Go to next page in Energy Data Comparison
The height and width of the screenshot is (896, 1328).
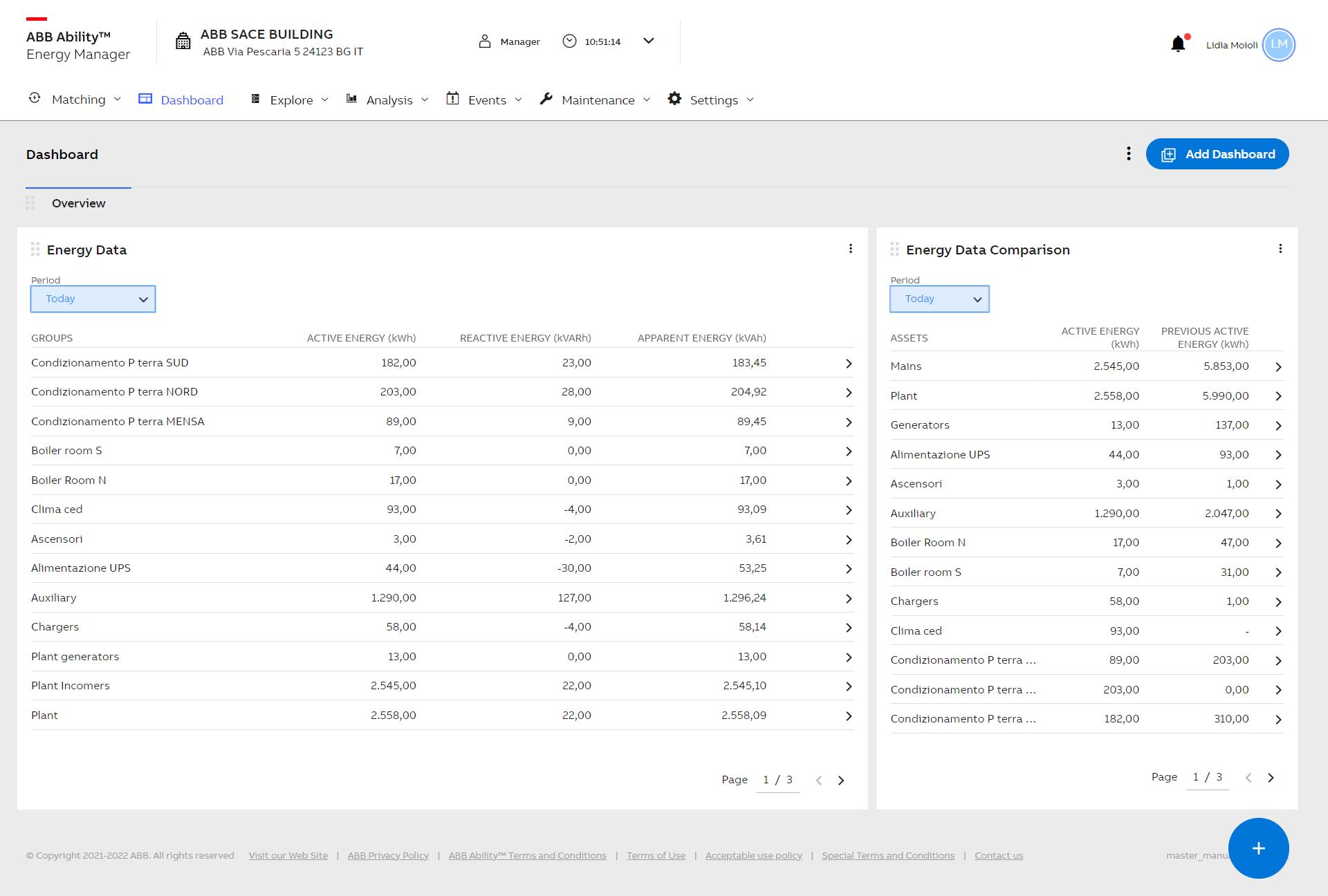coord(1271,778)
